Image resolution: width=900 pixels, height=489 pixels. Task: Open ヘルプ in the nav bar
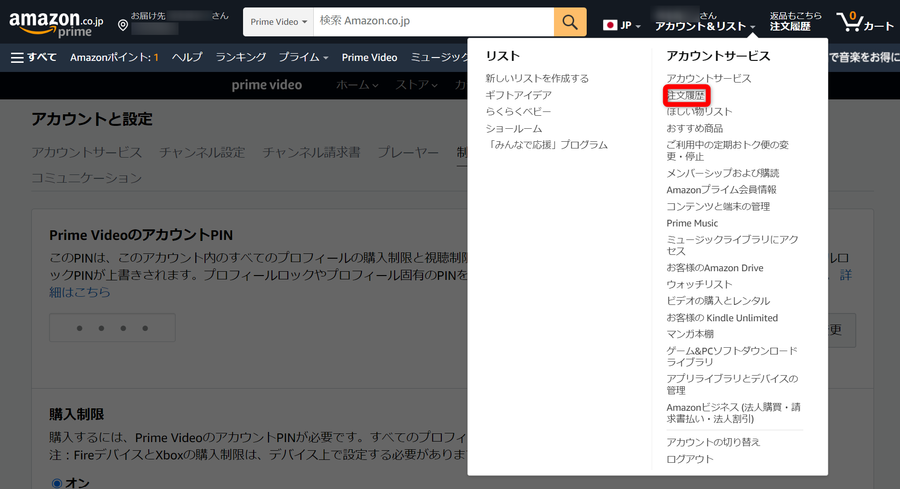187,57
